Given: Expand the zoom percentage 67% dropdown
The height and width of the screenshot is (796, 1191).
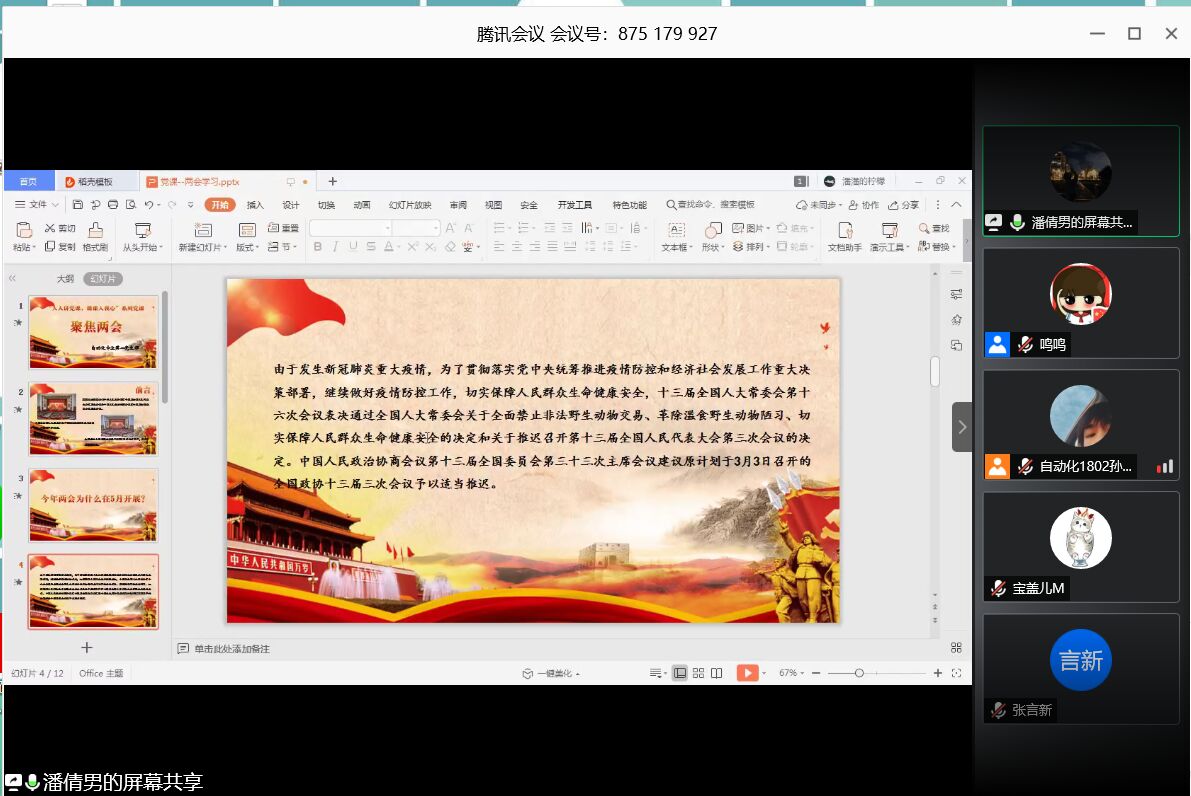Looking at the screenshot, I should tap(790, 673).
